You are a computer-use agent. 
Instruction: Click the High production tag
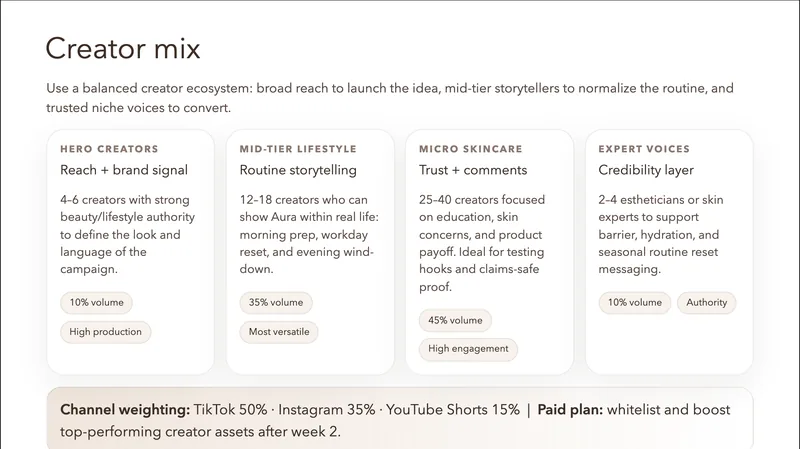pos(105,331)
